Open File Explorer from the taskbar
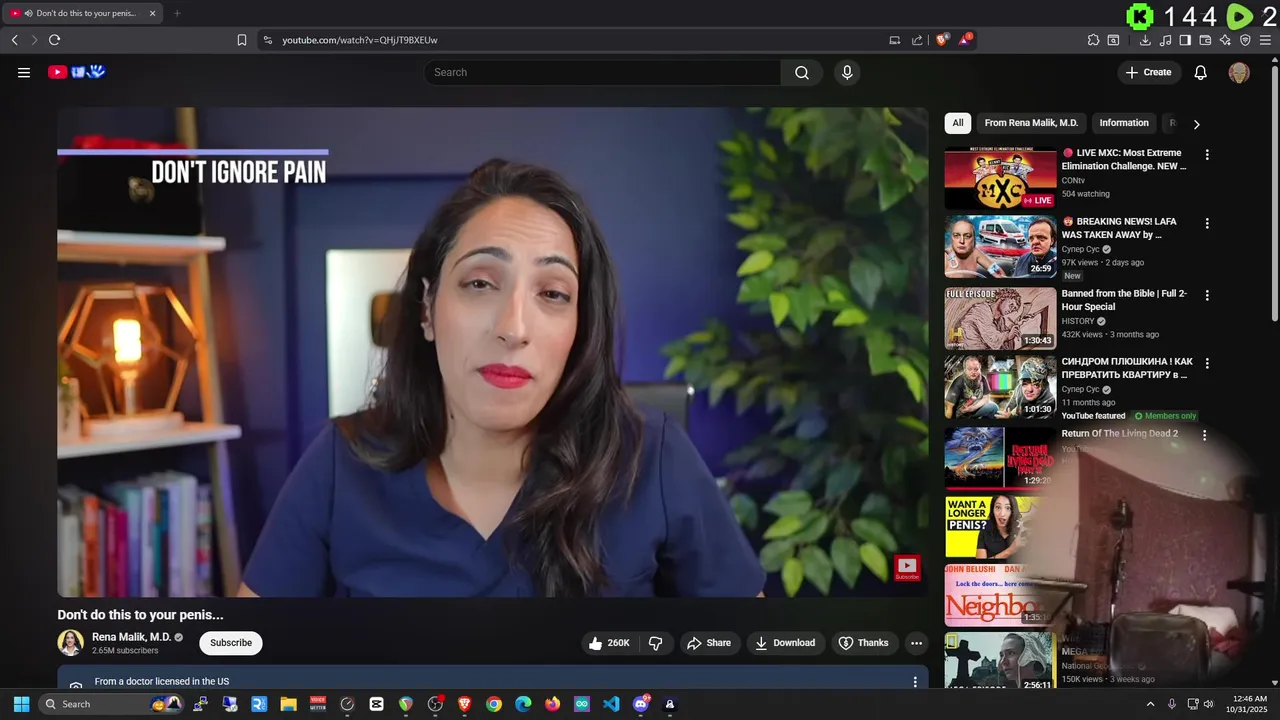 point(288,704)
